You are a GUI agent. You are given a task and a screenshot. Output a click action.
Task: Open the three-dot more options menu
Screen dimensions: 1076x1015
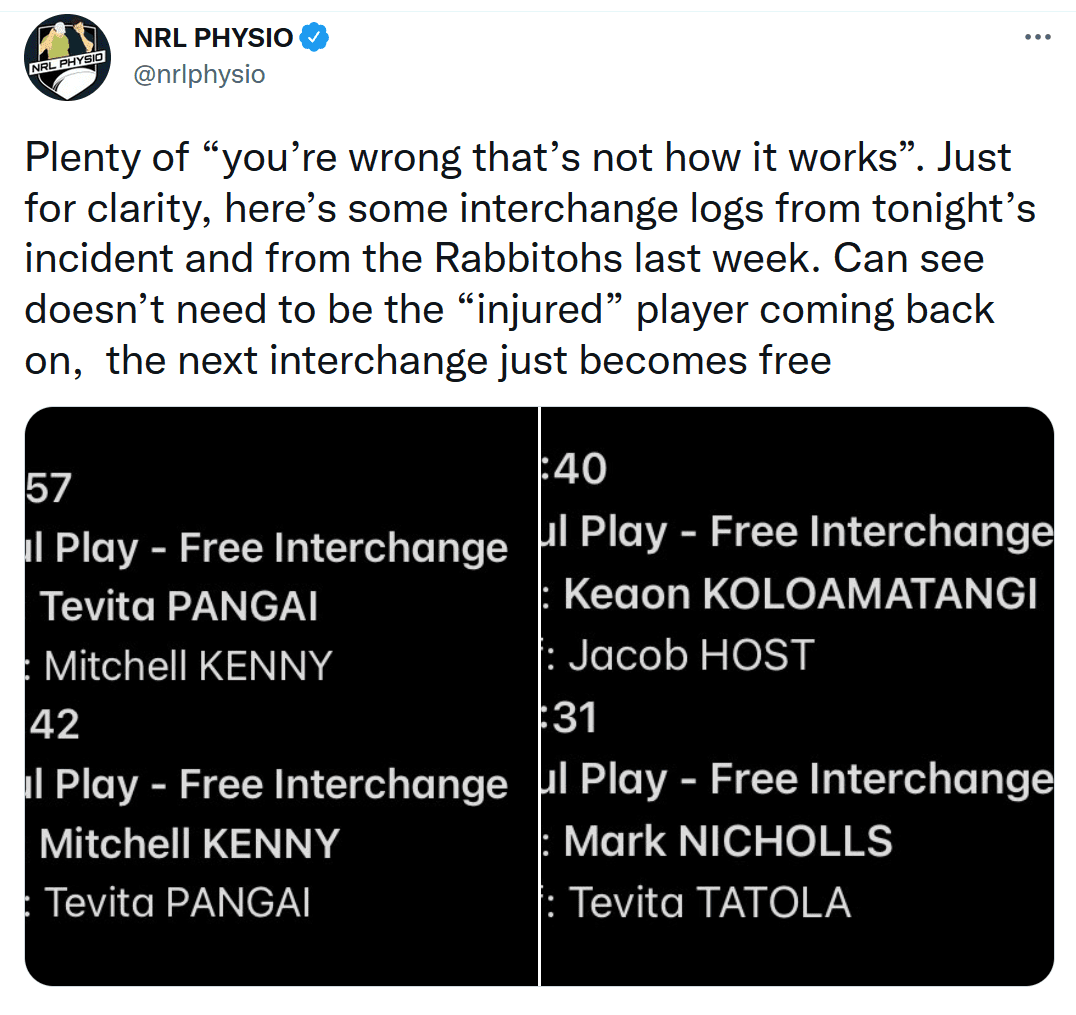coord(1038,37)
